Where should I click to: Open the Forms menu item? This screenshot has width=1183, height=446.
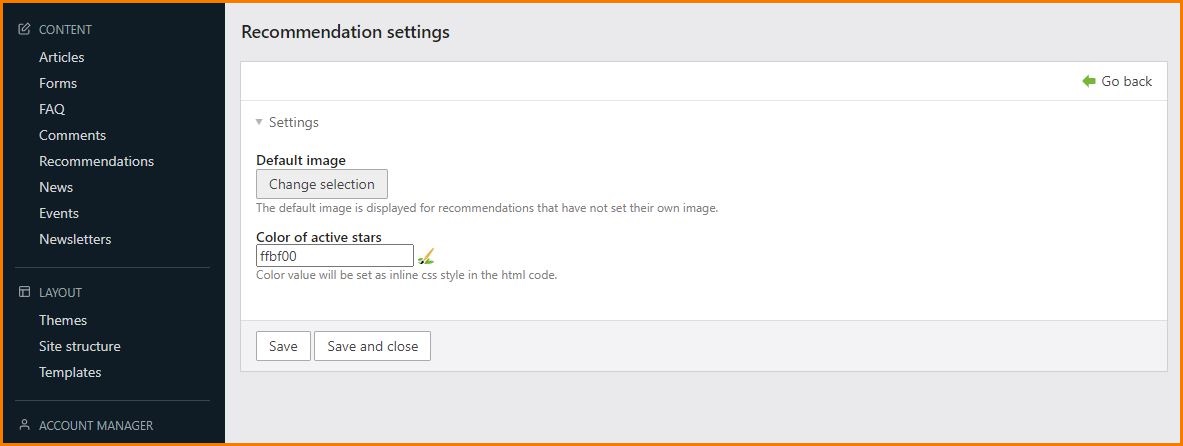coord(58,83)
